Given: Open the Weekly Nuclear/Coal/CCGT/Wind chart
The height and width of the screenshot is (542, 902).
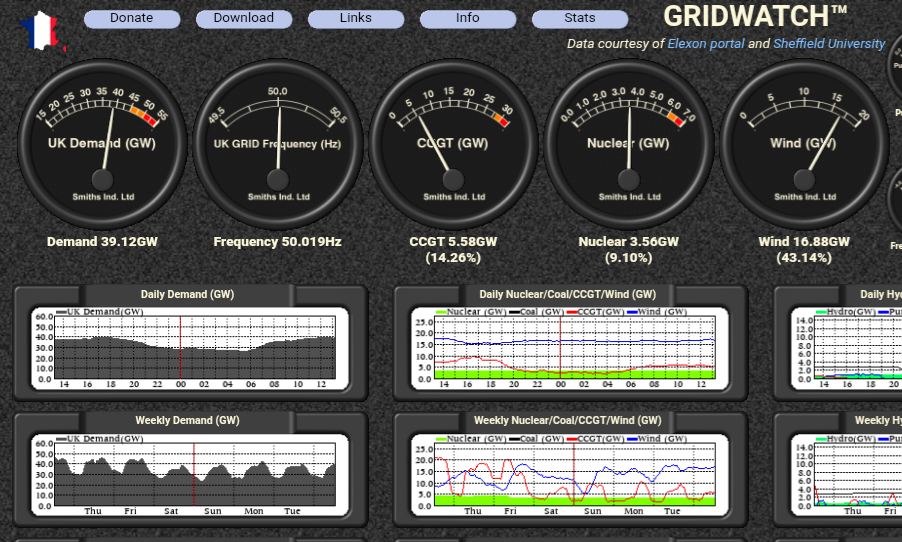Looking at the screenshot, I should (x=568, y=475).
